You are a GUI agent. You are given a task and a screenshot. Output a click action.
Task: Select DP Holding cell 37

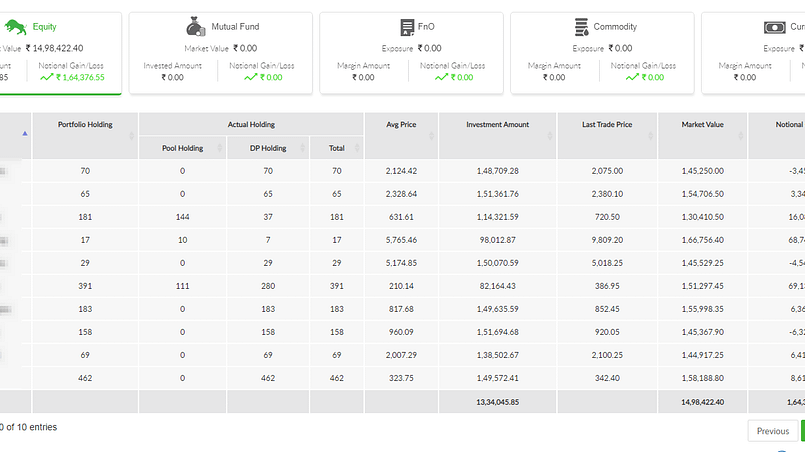coord(268,217)
